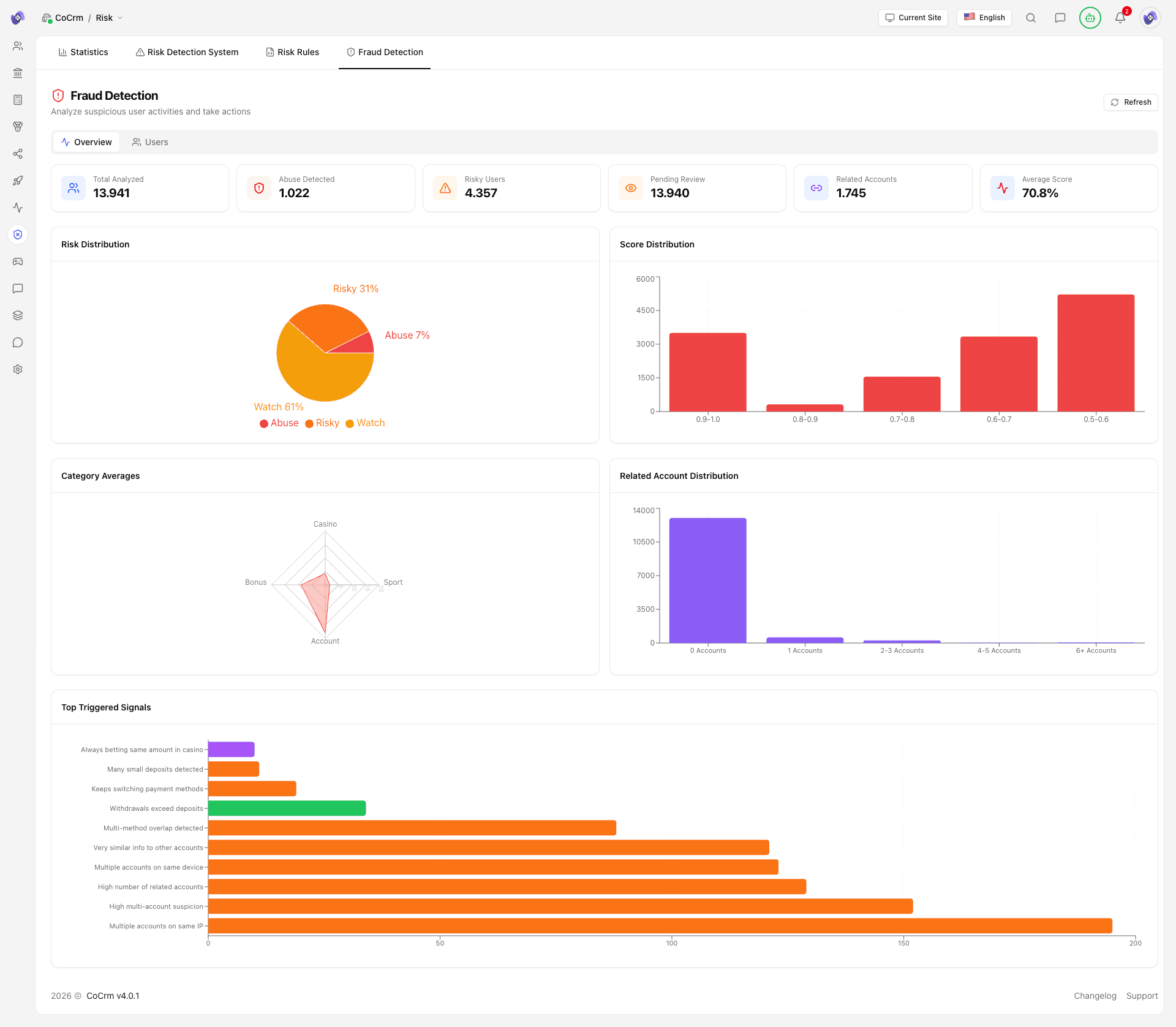Select the rocket icon in the sidebar
This screenshot has height=1027, width=1176.
pyautogui.click(x=18, y=181)
